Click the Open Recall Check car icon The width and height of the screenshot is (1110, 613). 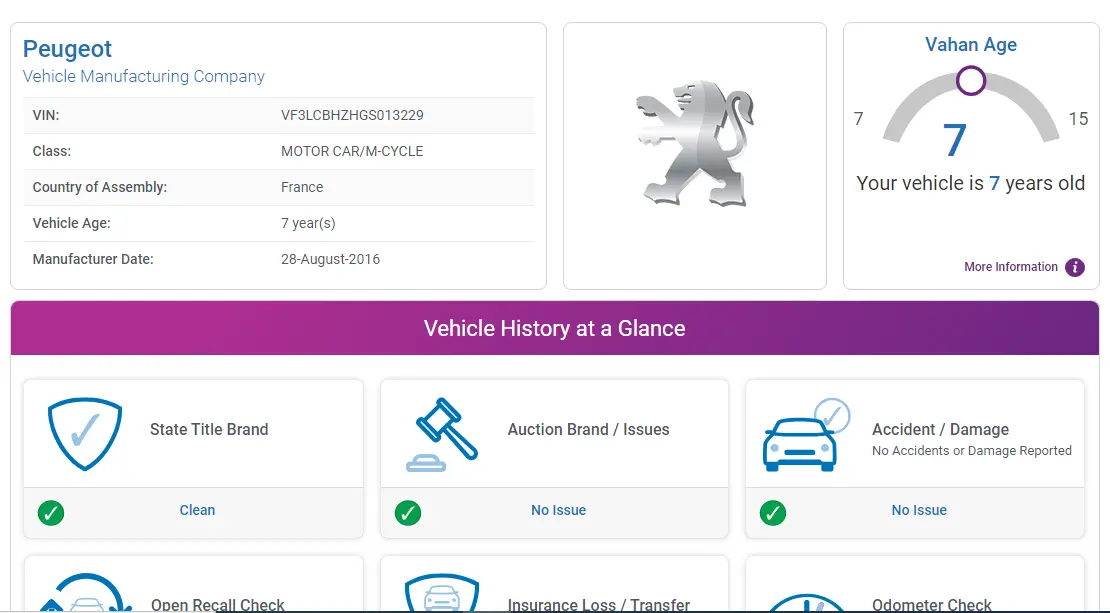84,596
